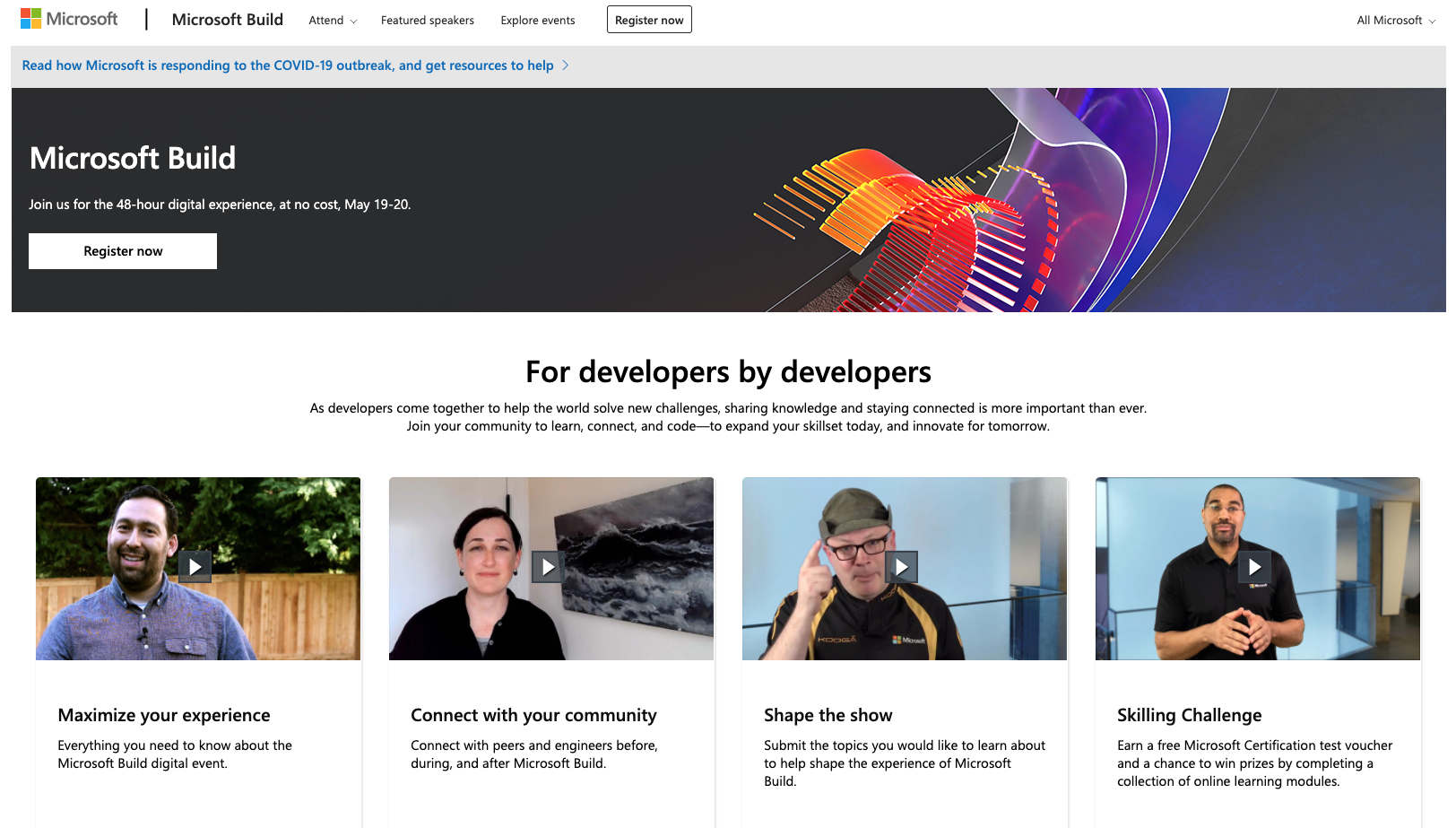Click the arrow on the COVID-19 banner
This screenshot has height=828, width=1456.
click(566, 65)
